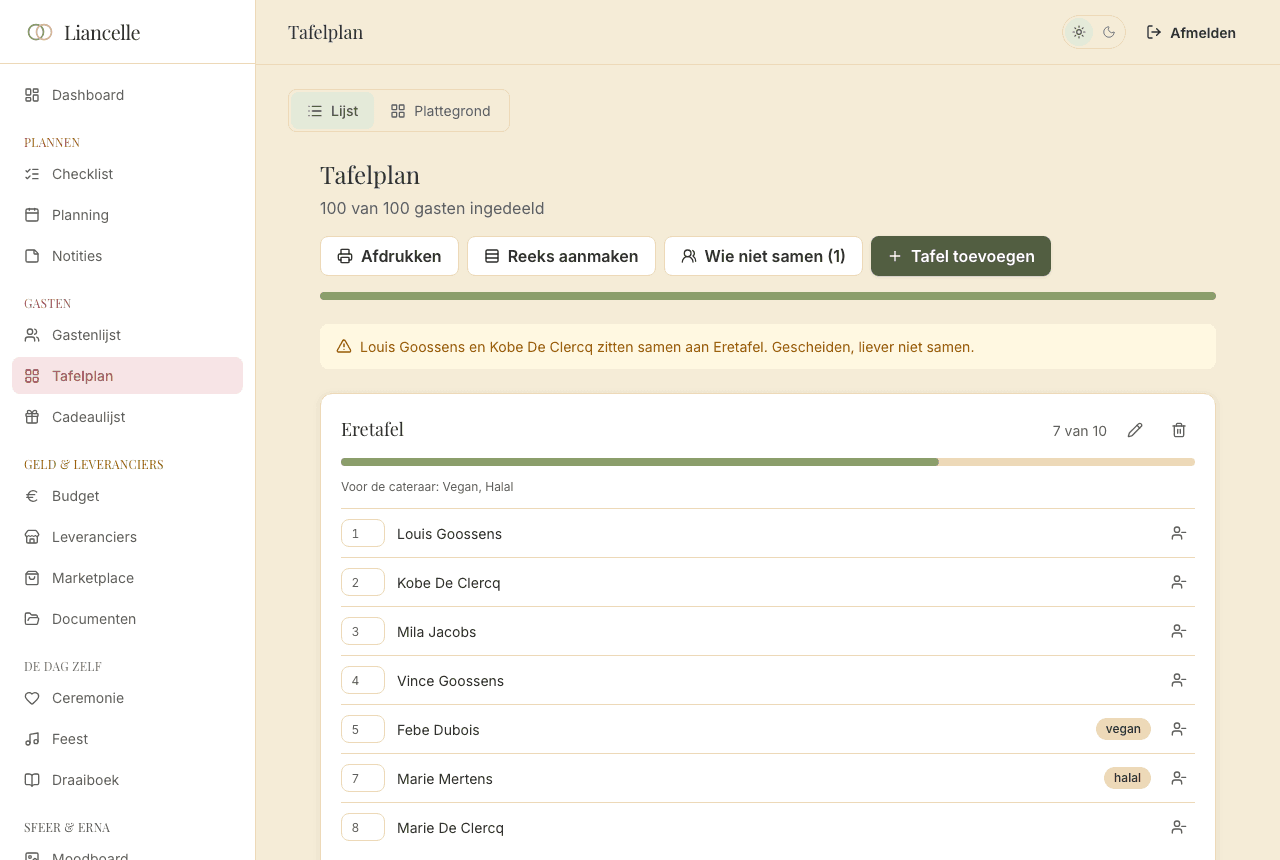Open Notities in the sidebar
The width and height of the screenshot is (1280, 860).
[127, 256]
